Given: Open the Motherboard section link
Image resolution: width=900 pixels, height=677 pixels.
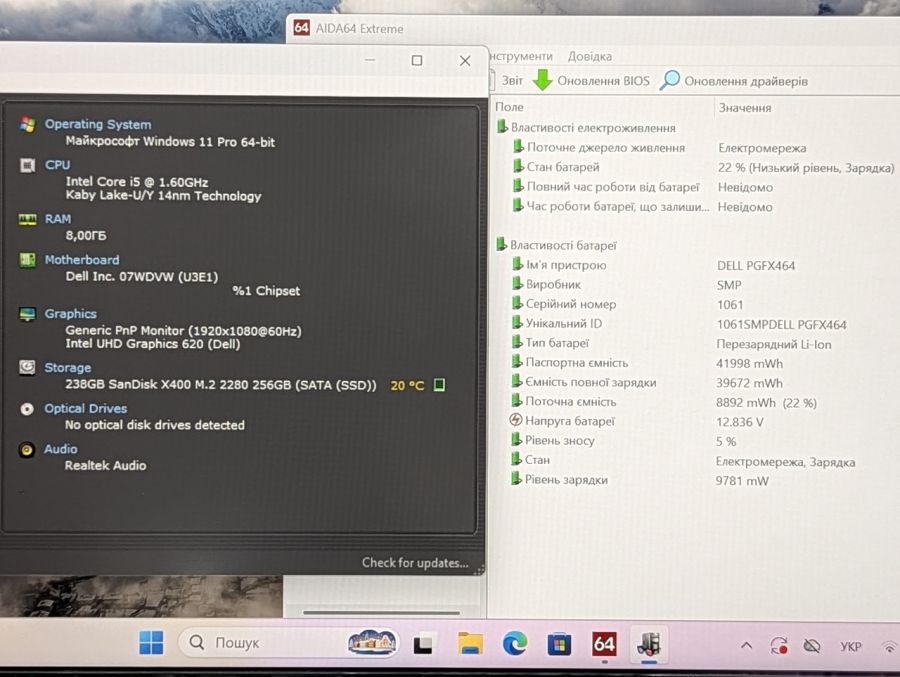Looking at the screenshot, I should (82, 260).
